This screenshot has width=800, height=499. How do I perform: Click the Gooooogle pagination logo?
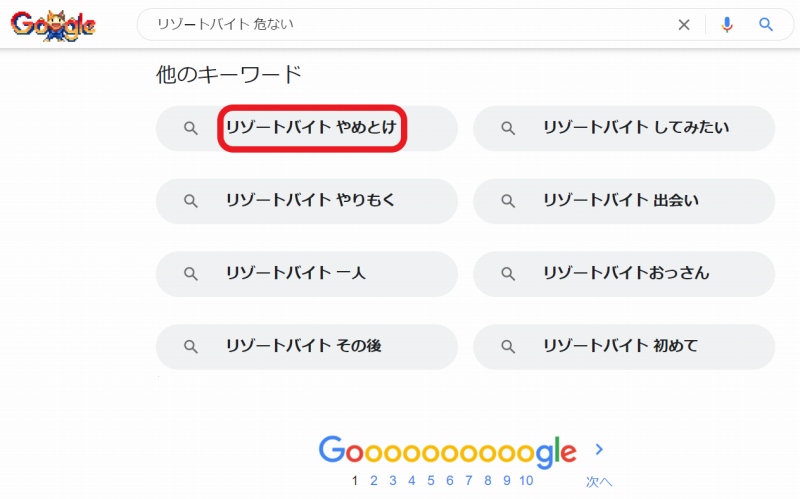click(447, 452)
